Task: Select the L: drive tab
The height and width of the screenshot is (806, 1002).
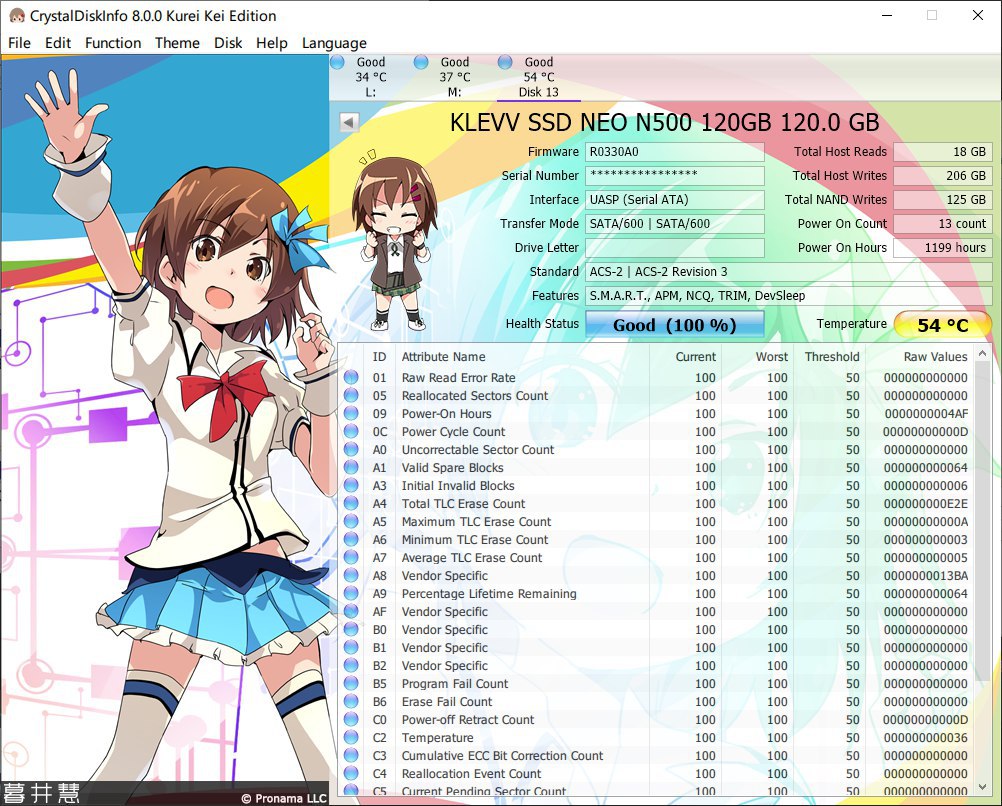Action: pos(371,77)
